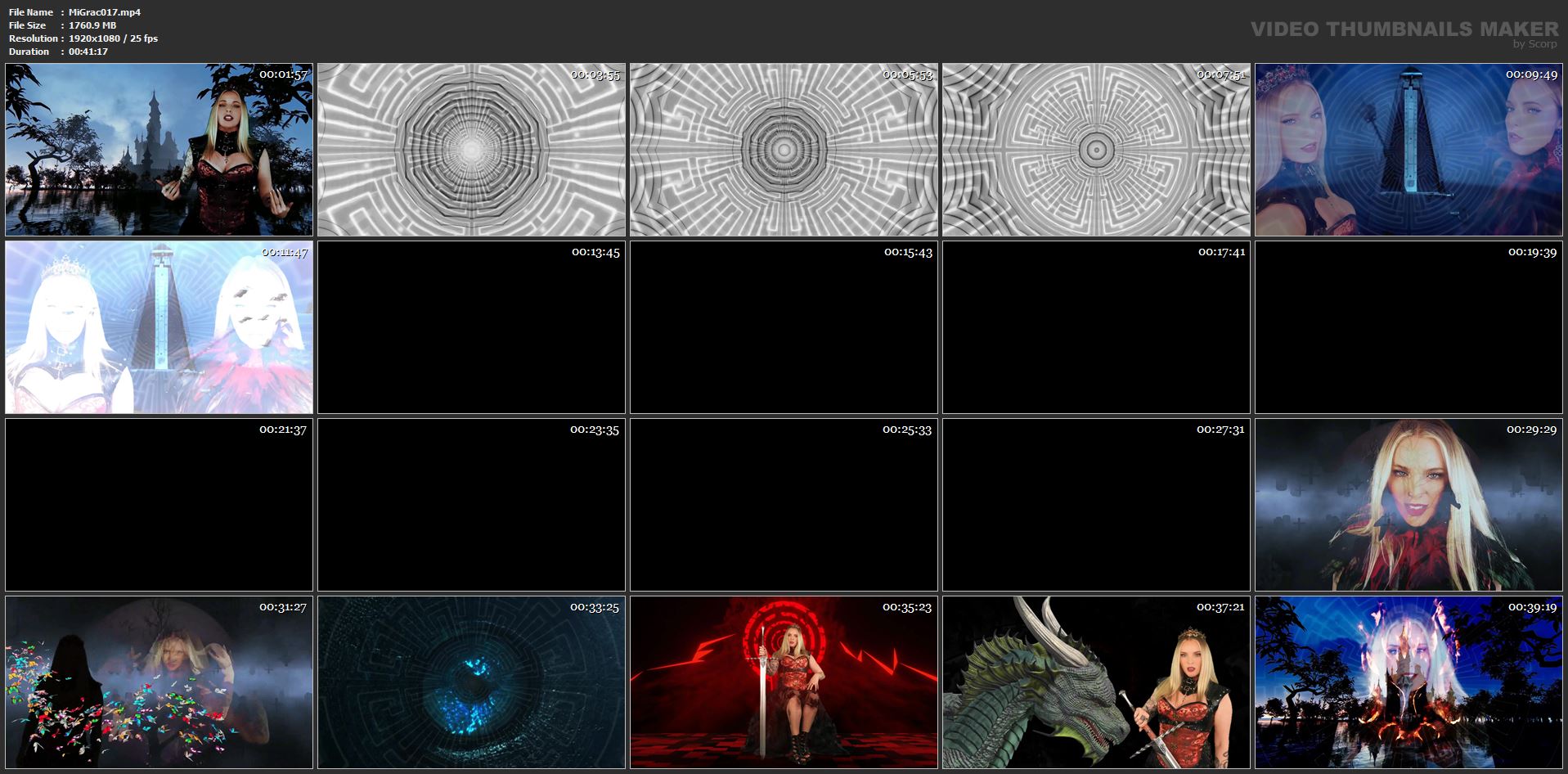Click the 00:19:39 timestamp text
Screen dimensions: 1568x774
point(1533,252)
